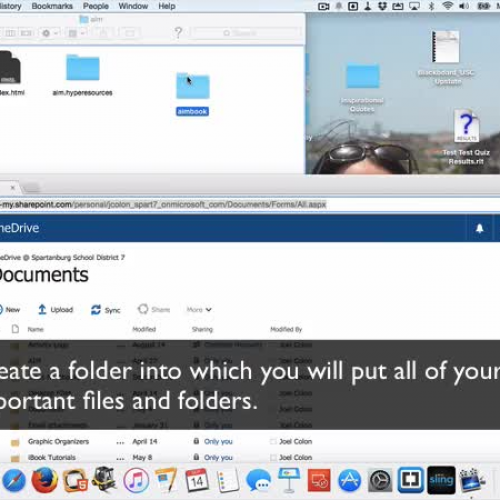Sort by the Modified By column header

[286, 329]
